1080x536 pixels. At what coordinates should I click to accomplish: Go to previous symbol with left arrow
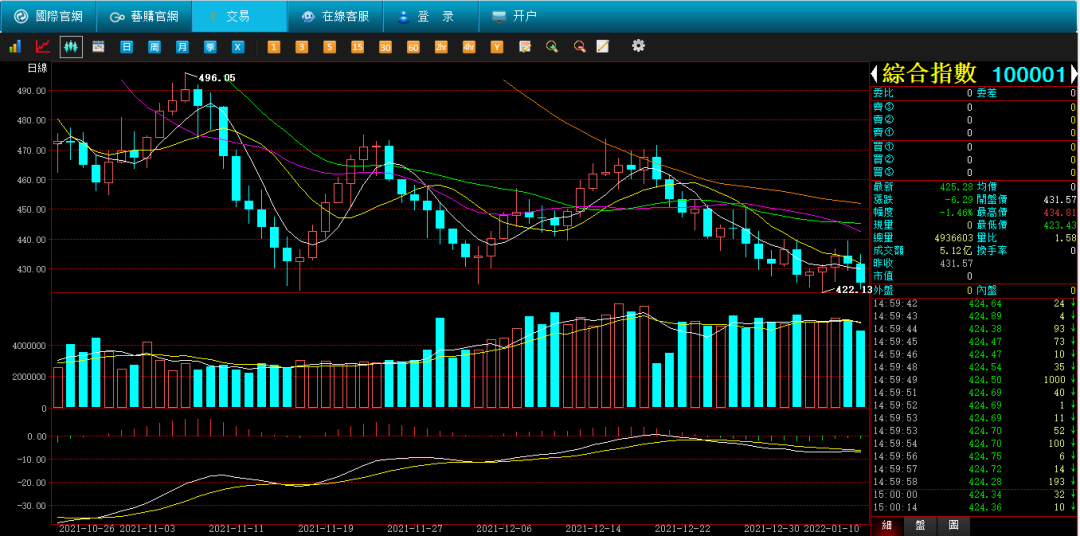(x=875, y=74)
